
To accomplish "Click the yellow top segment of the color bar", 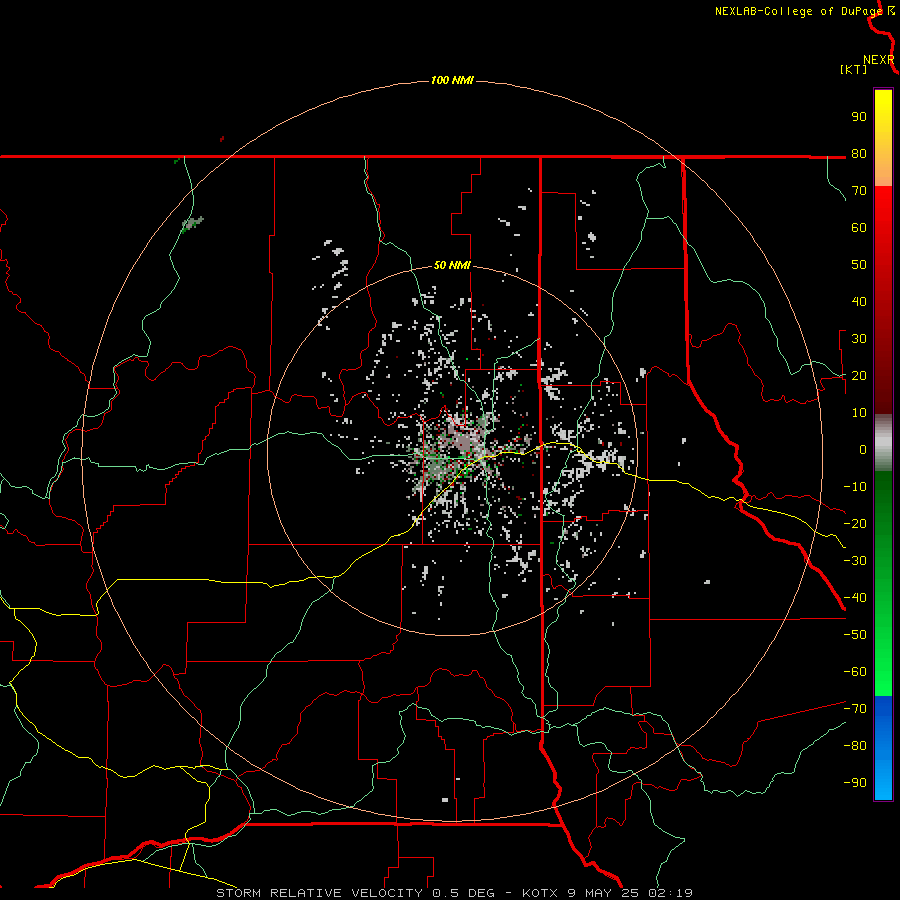I will [x=883, y=138].
